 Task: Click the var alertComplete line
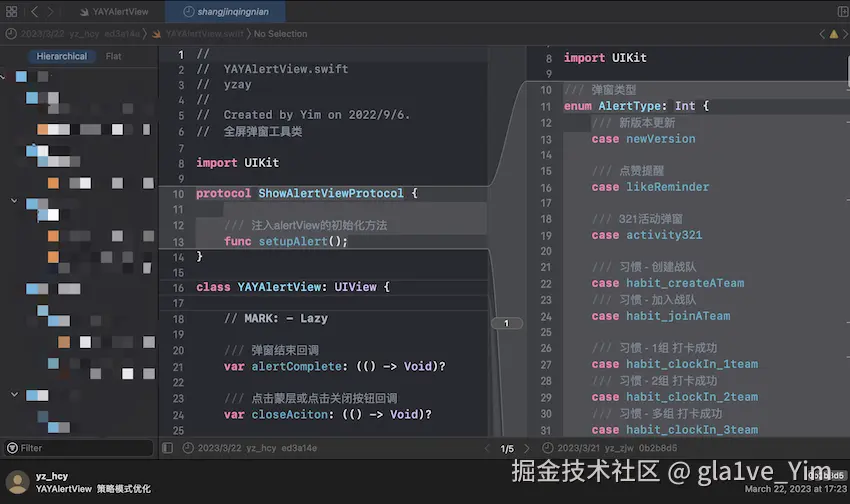pyautogui.click(x=334, y=366)
